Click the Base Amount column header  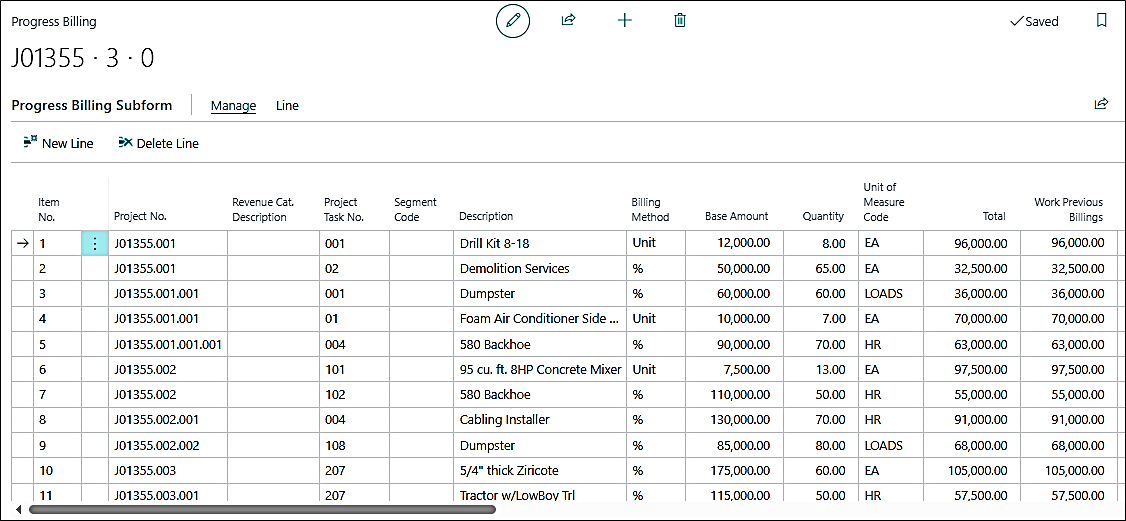[x=736, y=216]
